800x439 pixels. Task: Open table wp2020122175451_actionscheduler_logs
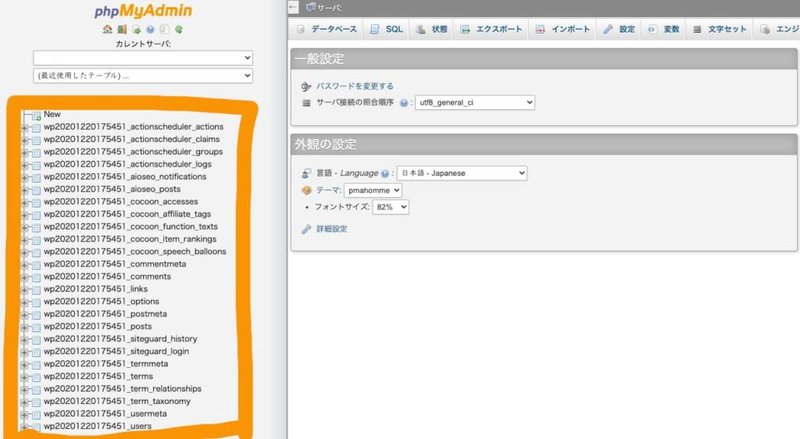pos(128,164)
